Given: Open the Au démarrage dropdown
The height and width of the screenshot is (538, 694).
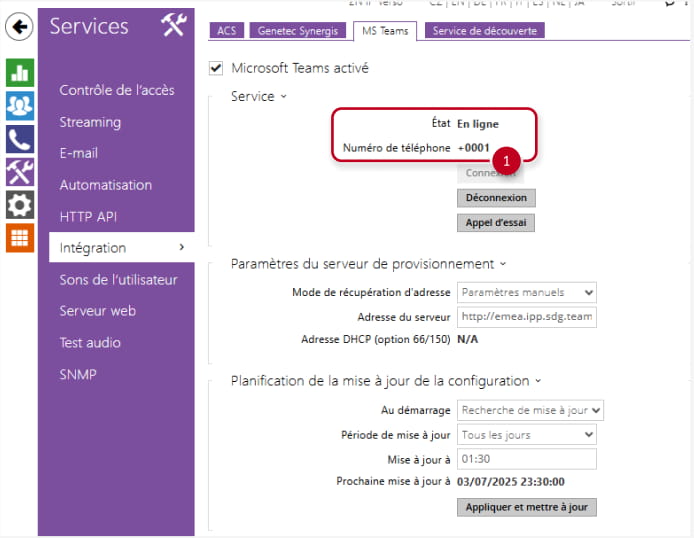Looking at the screenshot, I should coord(530,410).
